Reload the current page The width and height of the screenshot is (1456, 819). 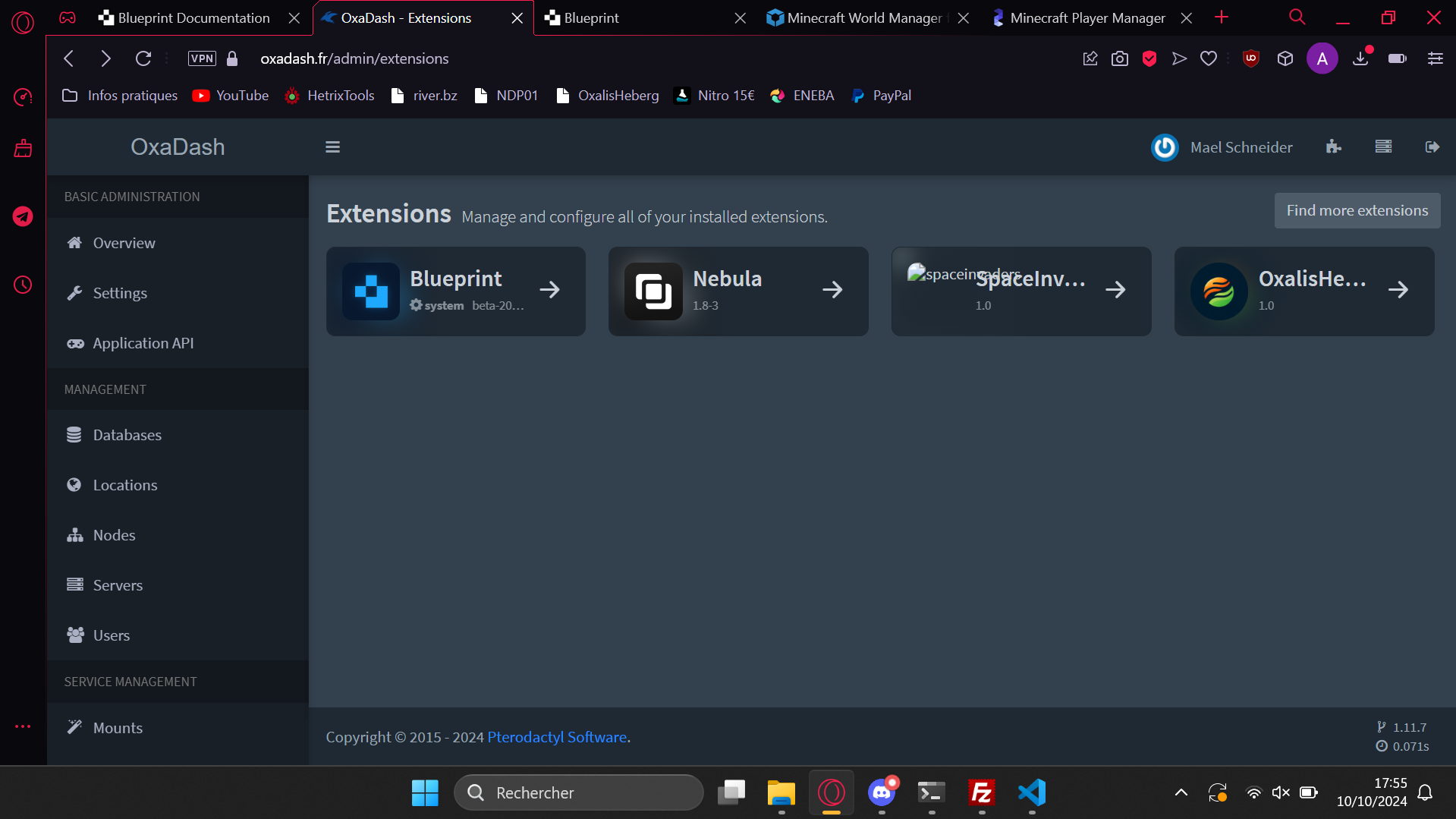point(143,58)
